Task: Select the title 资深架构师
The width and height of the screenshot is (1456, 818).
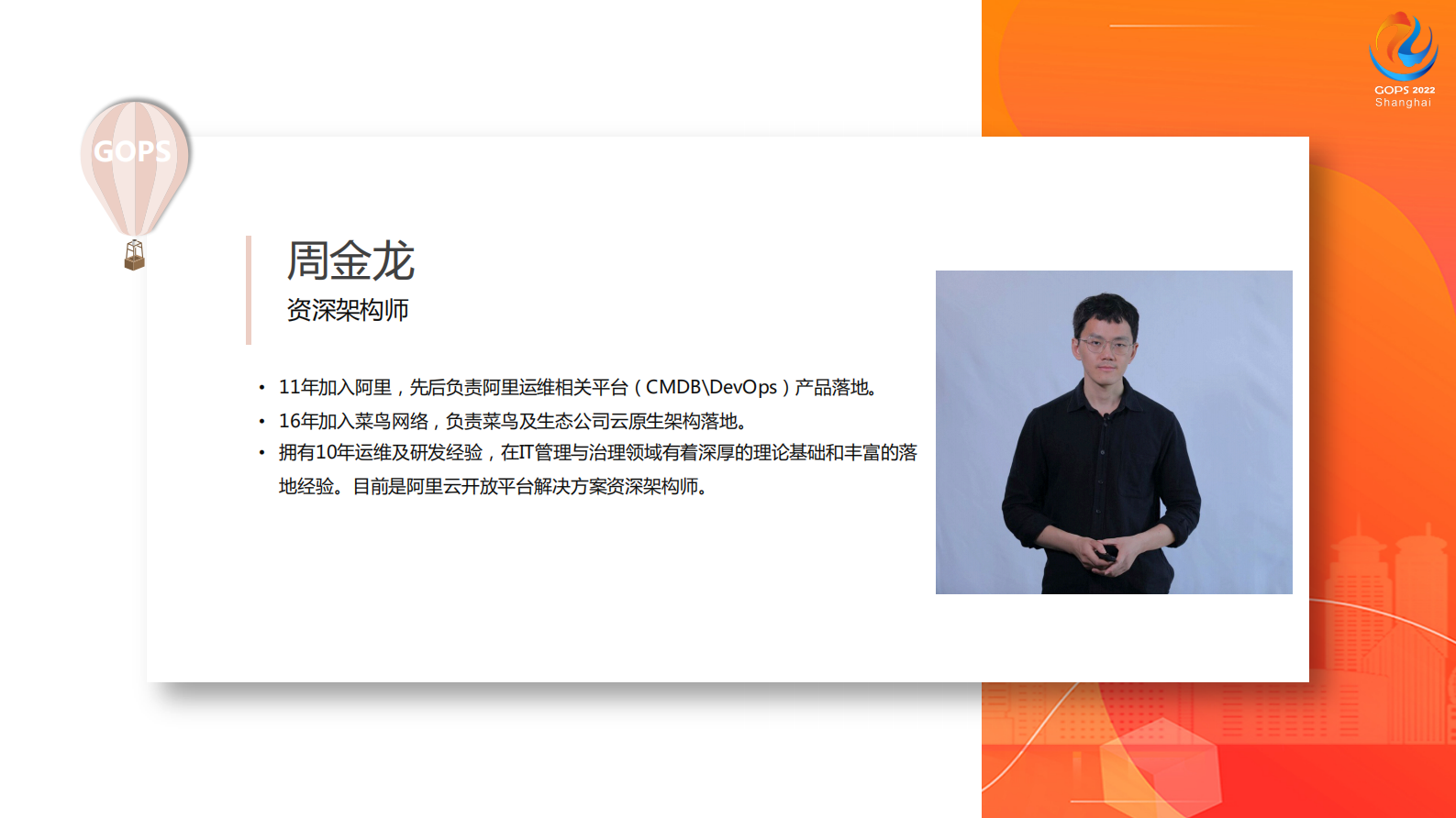Action: pos(348,310)
